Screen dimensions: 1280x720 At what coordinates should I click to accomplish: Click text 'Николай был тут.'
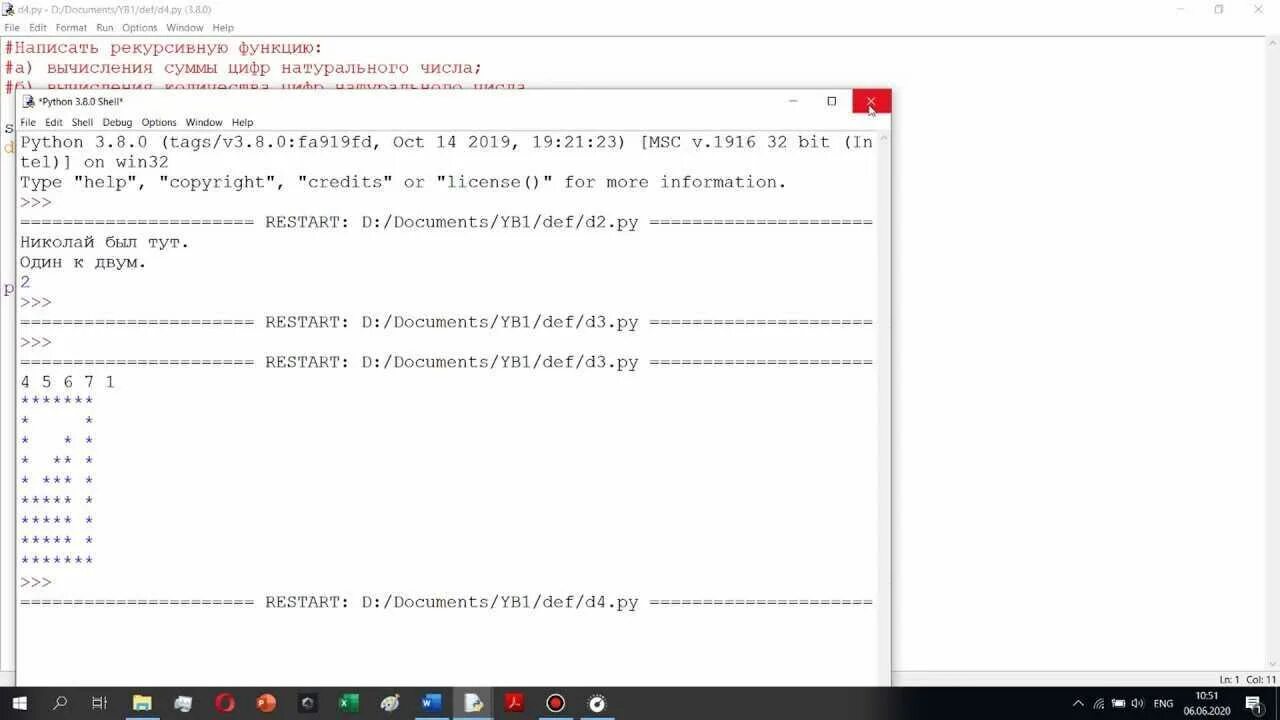pos(105,242)
